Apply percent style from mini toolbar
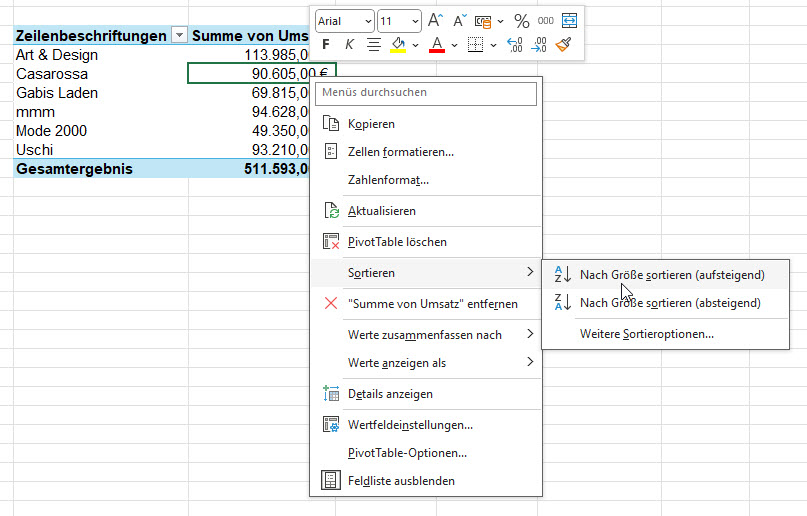Screen dimensions: 807x516 tap(521, 21)
